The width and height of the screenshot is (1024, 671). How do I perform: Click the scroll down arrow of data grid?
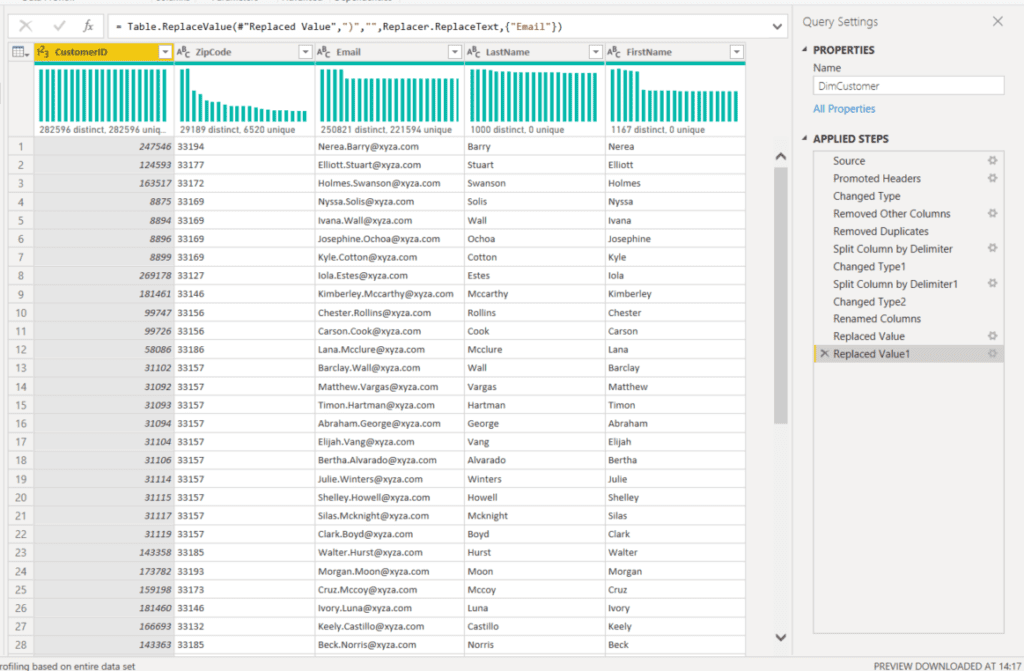[x=780, y=638]
